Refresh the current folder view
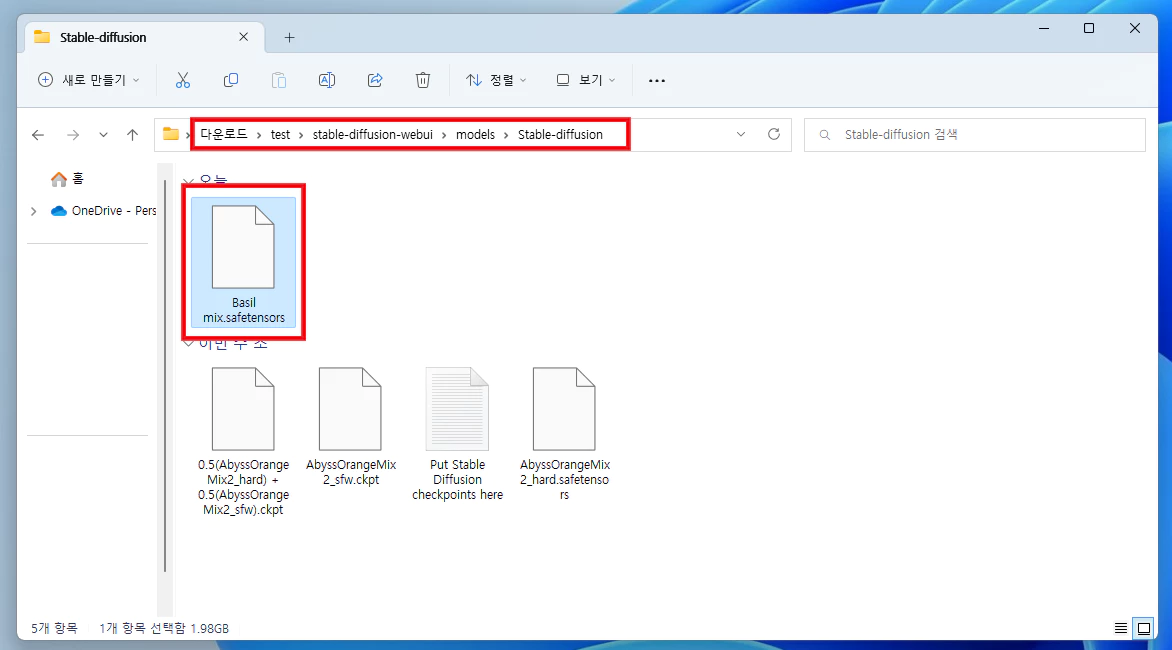The height and width of the screenshot is (650, 1172). (x=774, y=134)
